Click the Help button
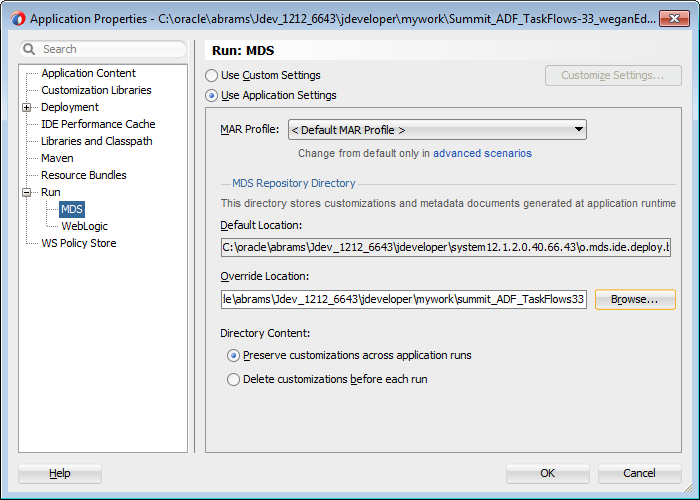 (60, 473)
